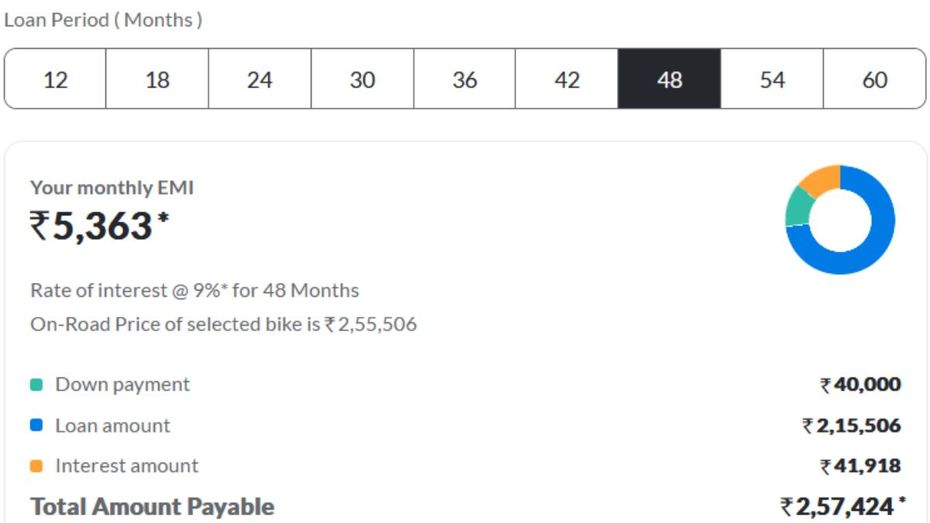Click the Down payment value ₹40,000
This screenshot has height=523, width=930.
(861, 384)
